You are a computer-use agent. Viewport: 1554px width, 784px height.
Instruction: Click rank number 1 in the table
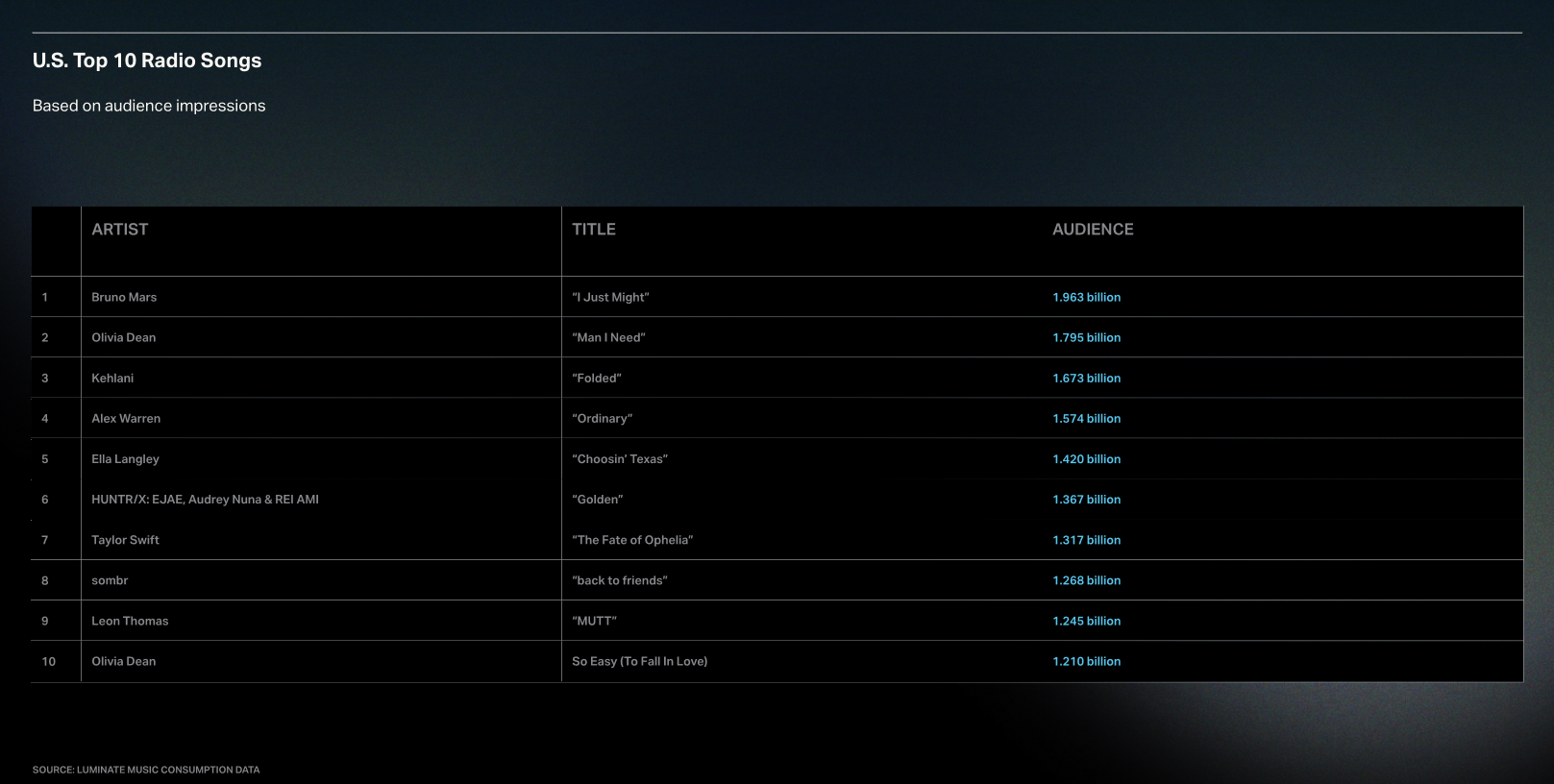click(45, 297)
